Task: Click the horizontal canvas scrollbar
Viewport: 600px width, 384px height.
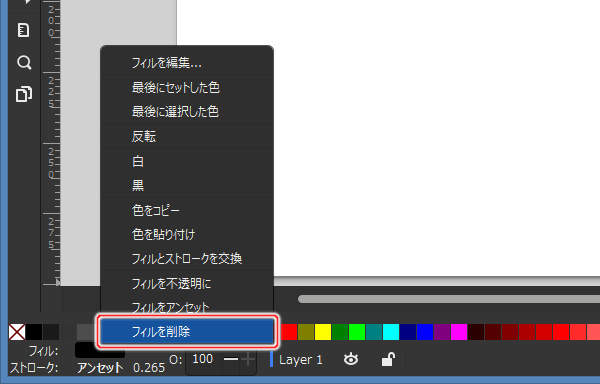Action: [448, 299]
